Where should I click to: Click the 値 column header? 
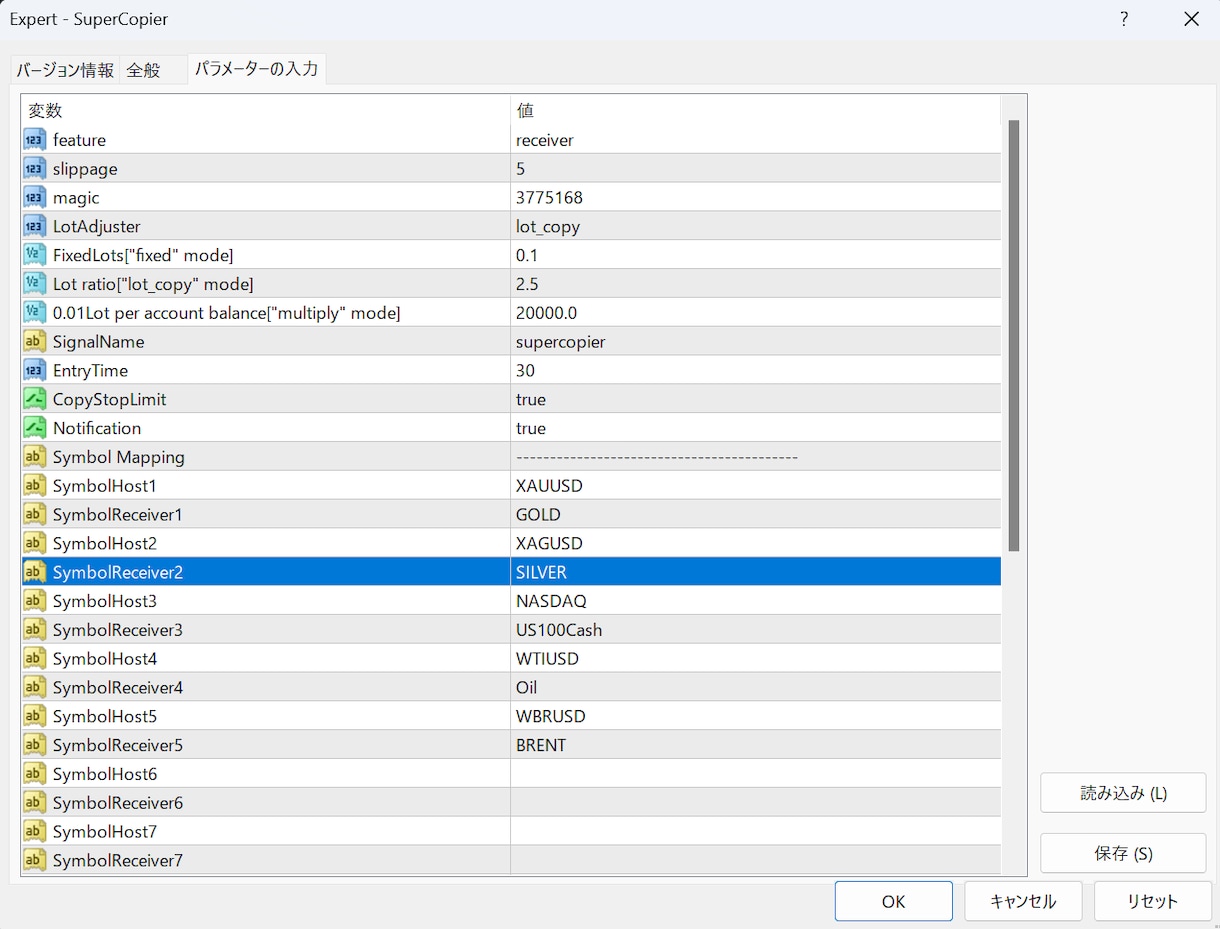[756, 111]
